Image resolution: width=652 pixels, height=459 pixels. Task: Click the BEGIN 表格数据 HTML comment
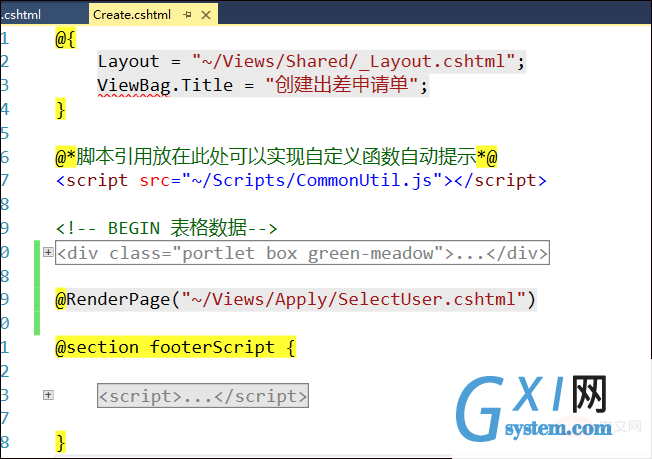point(166,228)
